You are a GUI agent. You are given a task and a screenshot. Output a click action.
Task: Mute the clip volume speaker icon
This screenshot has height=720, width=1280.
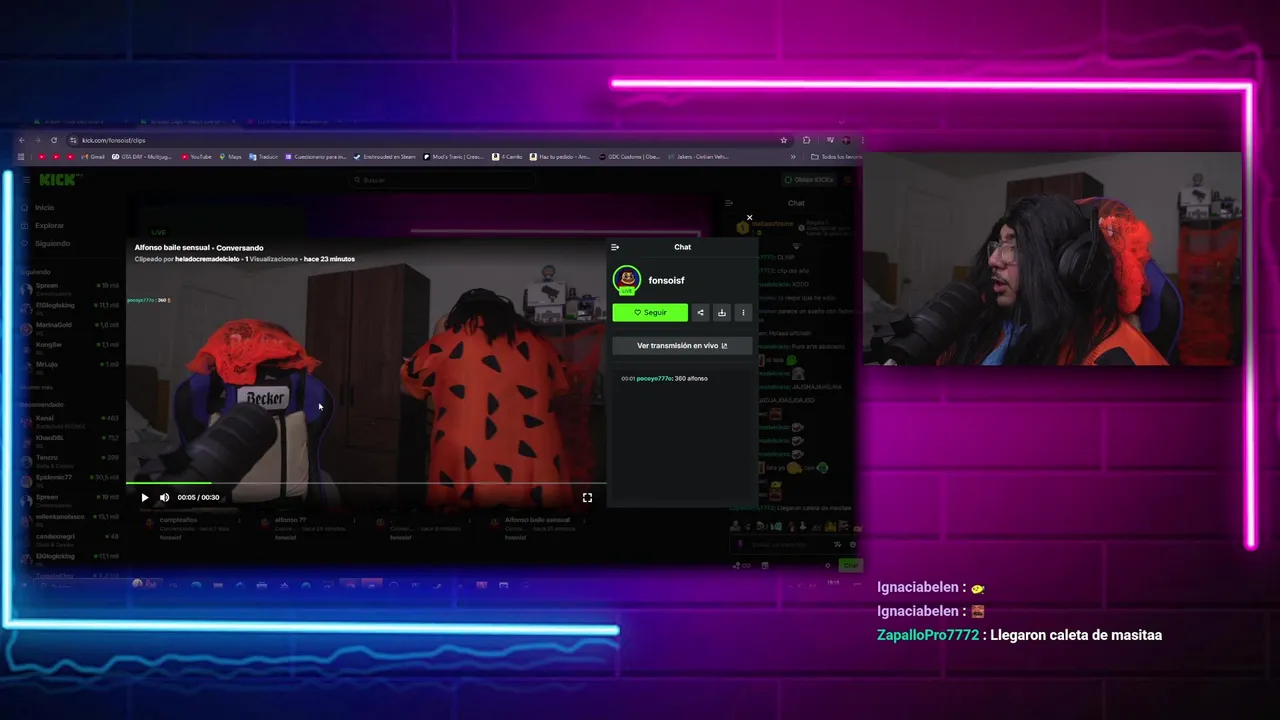(165, 497)
